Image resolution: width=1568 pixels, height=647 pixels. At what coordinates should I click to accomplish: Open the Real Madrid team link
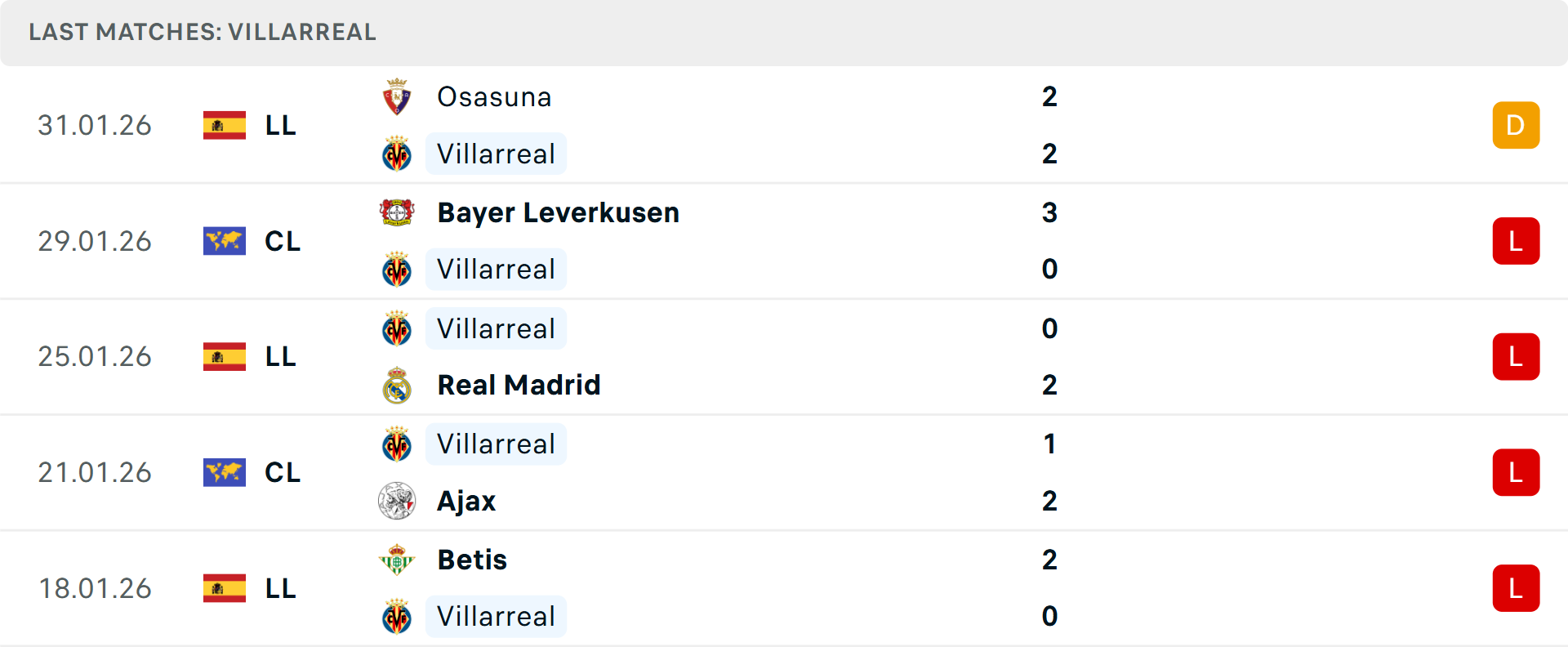pyautogui.click(x=519, y=385)
